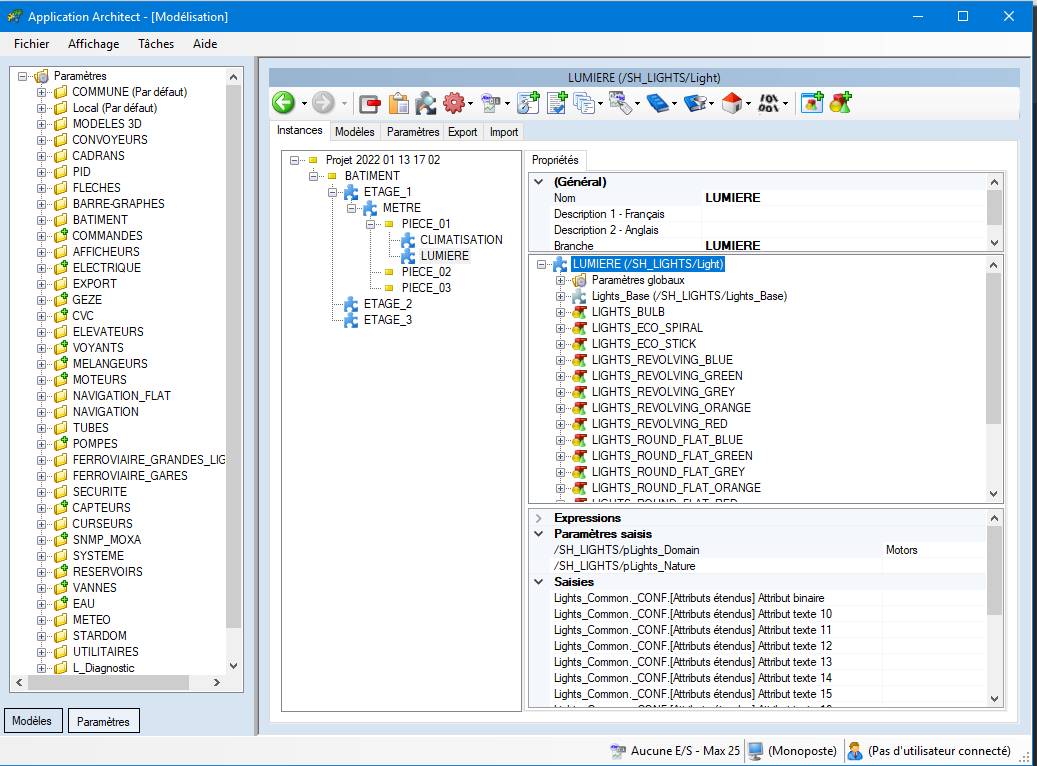This screenshot has width=1037, height=766.
Task: Expand the Lights_Base node
Action: [x=560, y=296]
